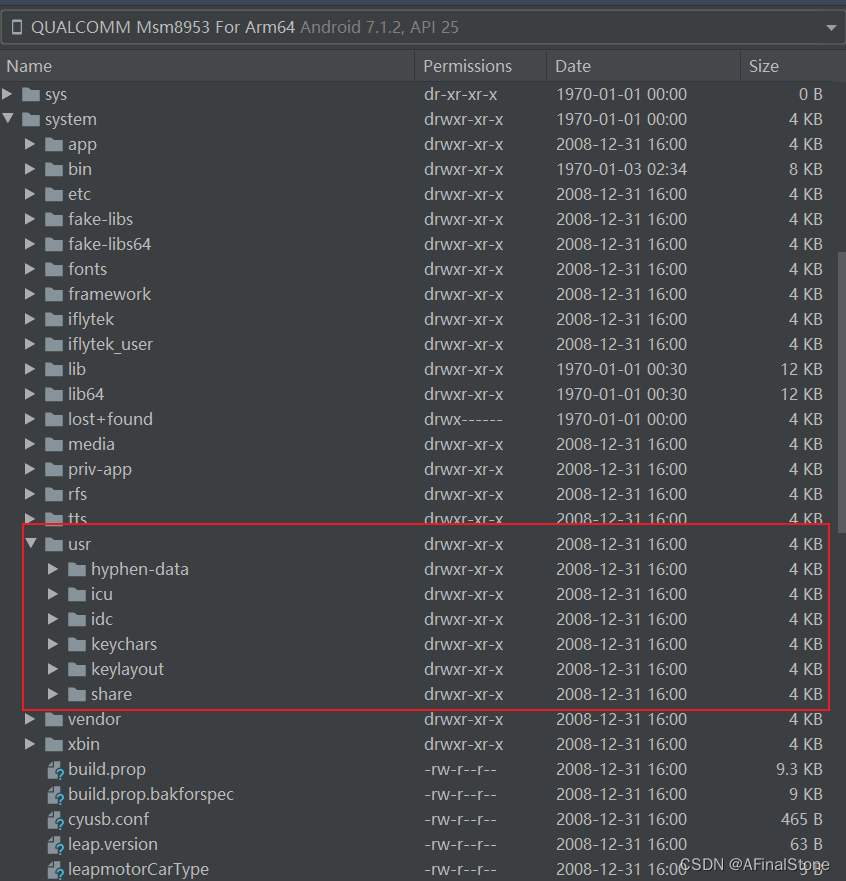The height and width of the screenshot is (881, 846).
Task: Click the build.prop file icon
Action: pos(55,770)
